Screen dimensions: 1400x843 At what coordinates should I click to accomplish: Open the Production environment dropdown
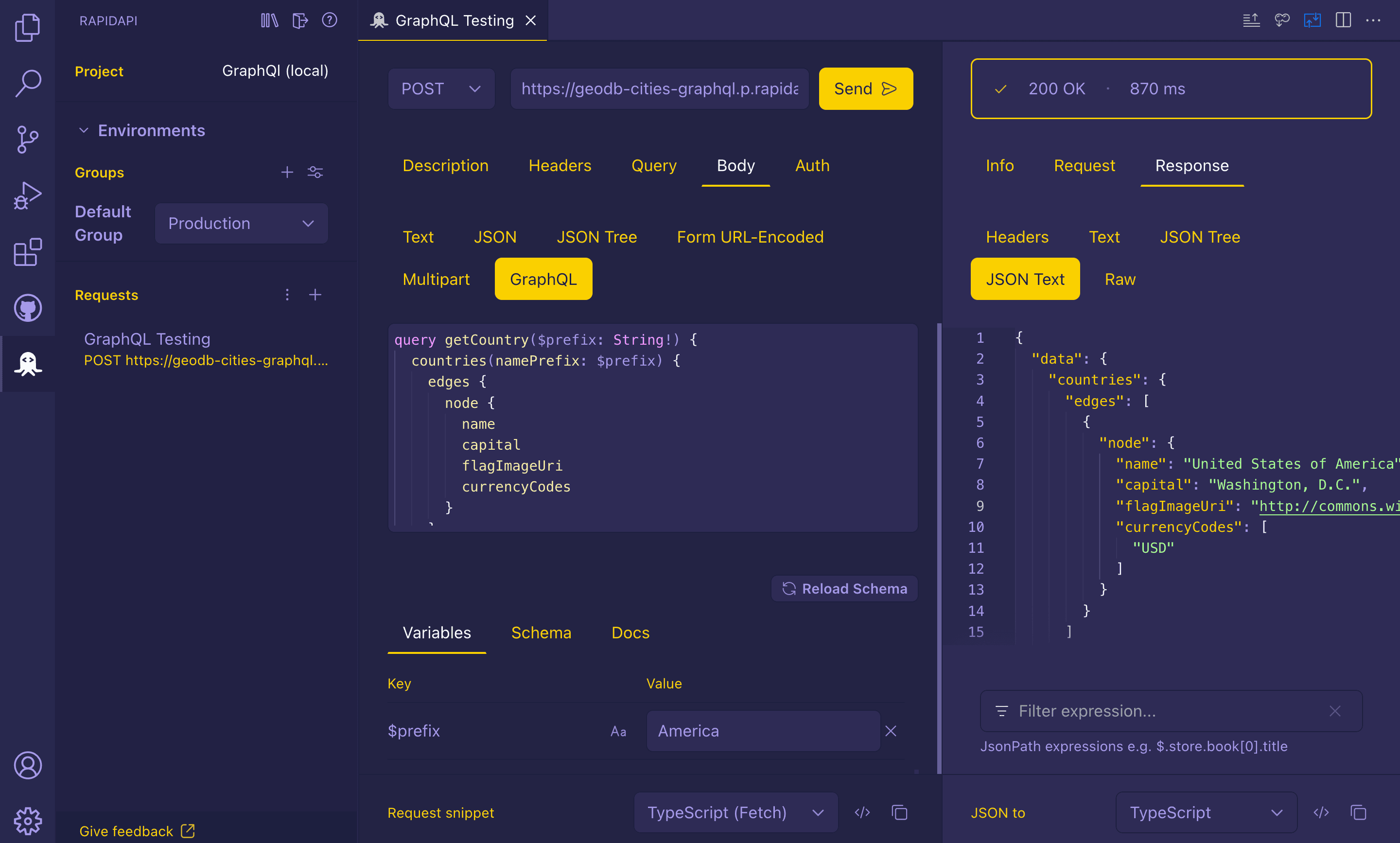pos(242,223)
